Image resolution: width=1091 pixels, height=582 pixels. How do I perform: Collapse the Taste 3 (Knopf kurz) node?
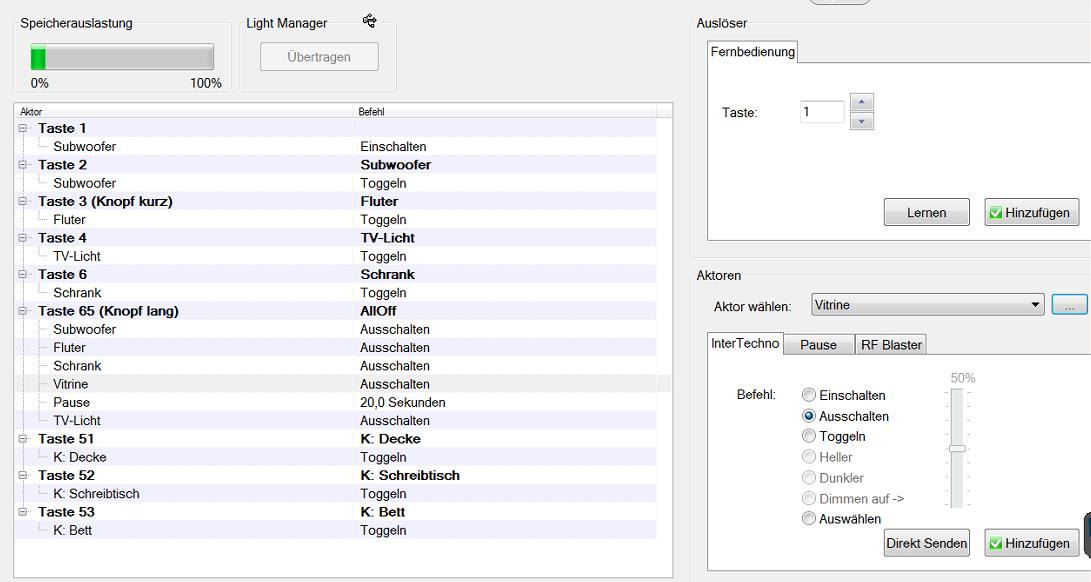pos(23,201)
